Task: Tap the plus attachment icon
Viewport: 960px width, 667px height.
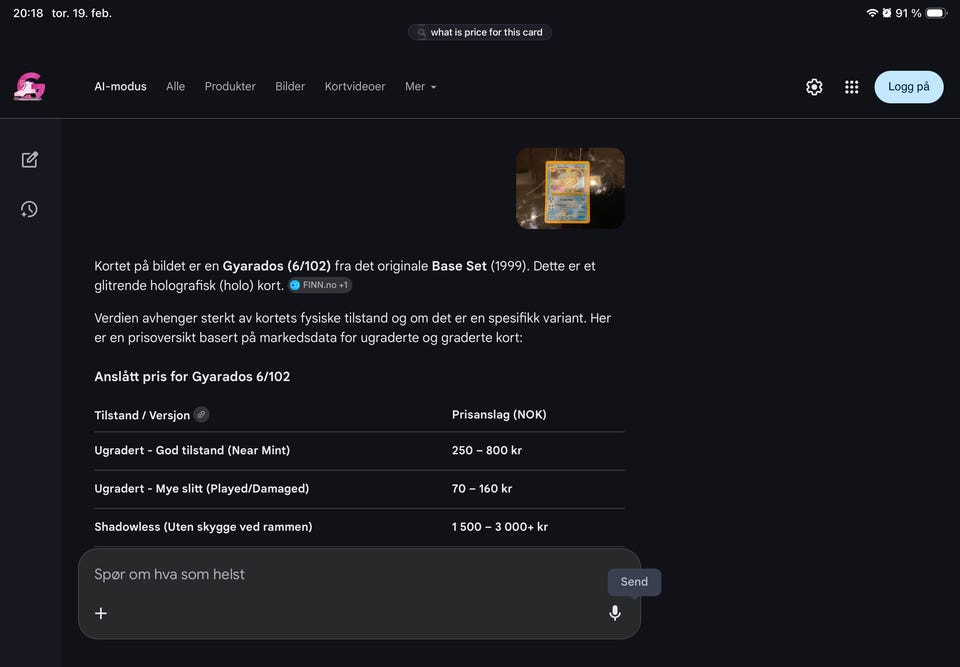Action: pos(101,612)
